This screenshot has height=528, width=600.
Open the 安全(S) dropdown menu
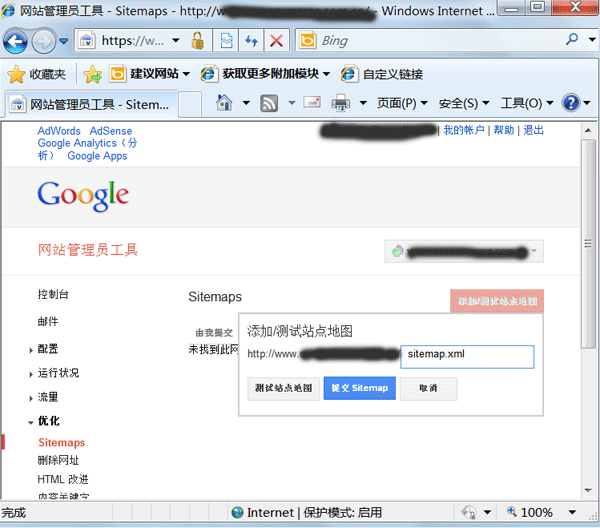[x=464, y=103]
